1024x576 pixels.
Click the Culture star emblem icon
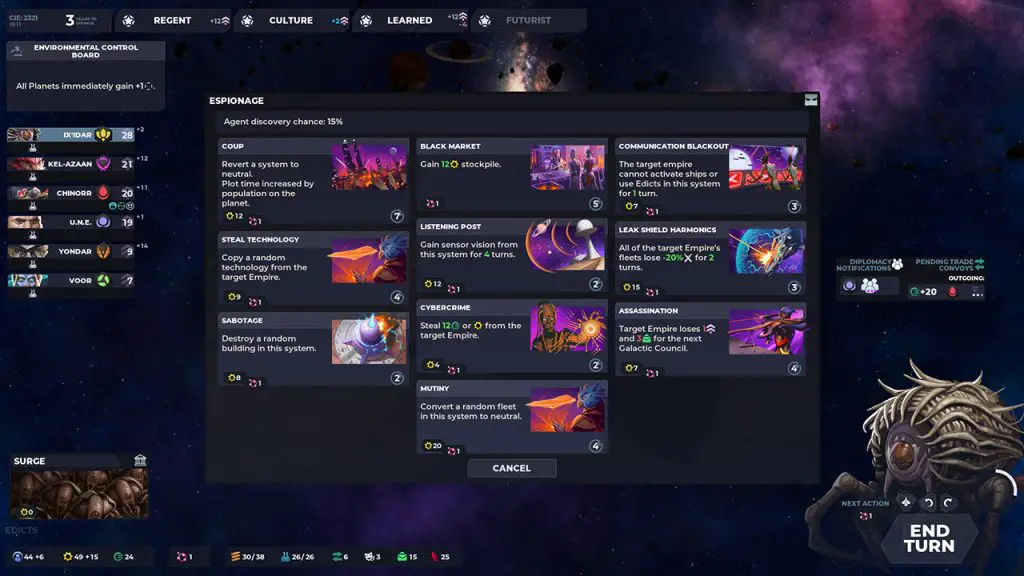pos(248,21)
